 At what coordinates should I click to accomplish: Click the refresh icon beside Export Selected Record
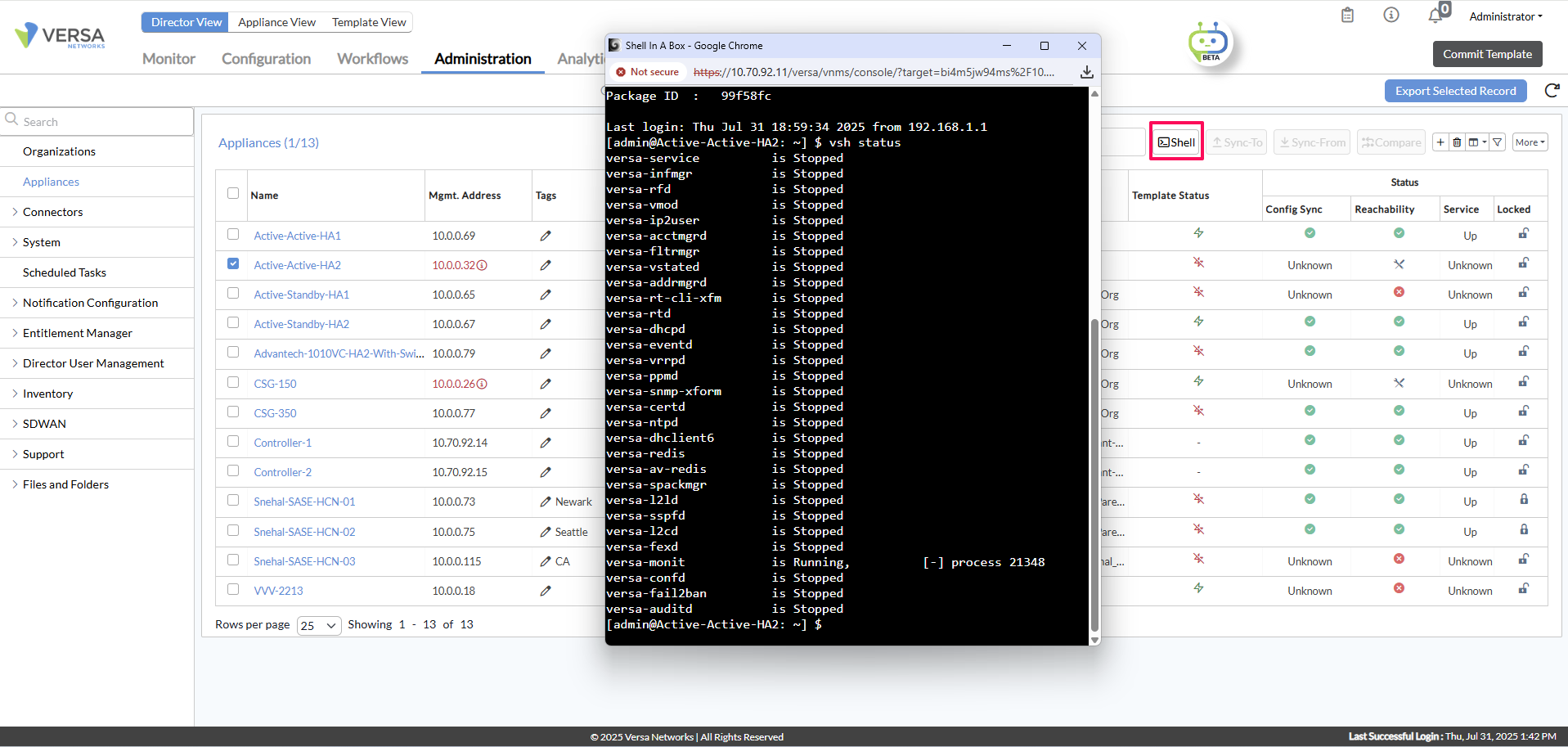[1552, 91]
